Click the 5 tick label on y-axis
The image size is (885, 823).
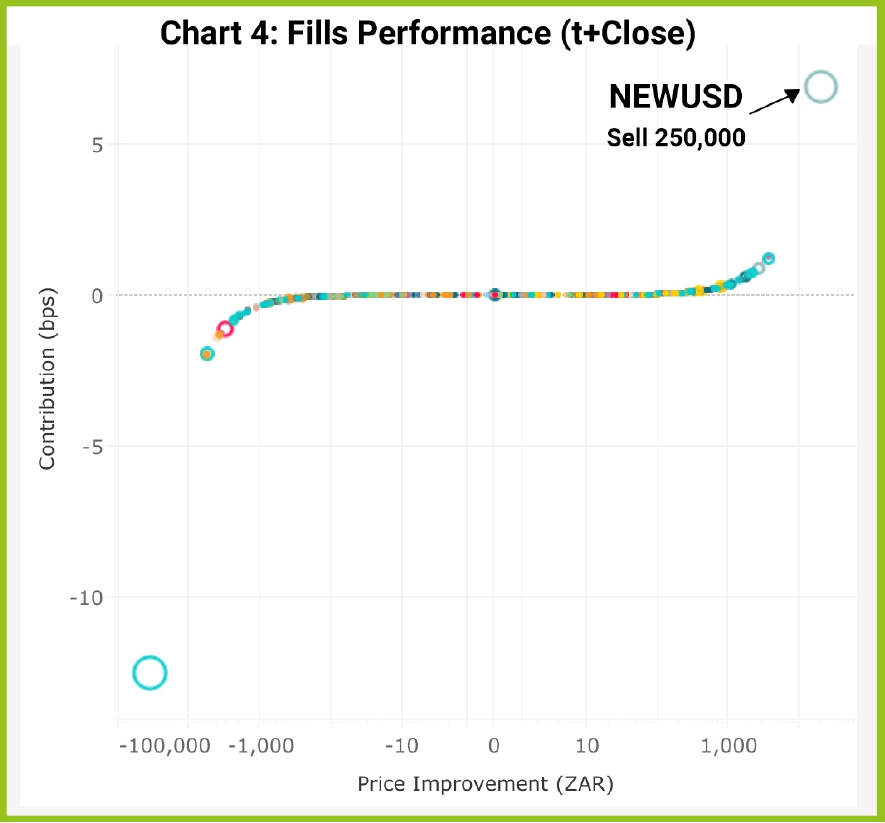click(x=98, y=144)
